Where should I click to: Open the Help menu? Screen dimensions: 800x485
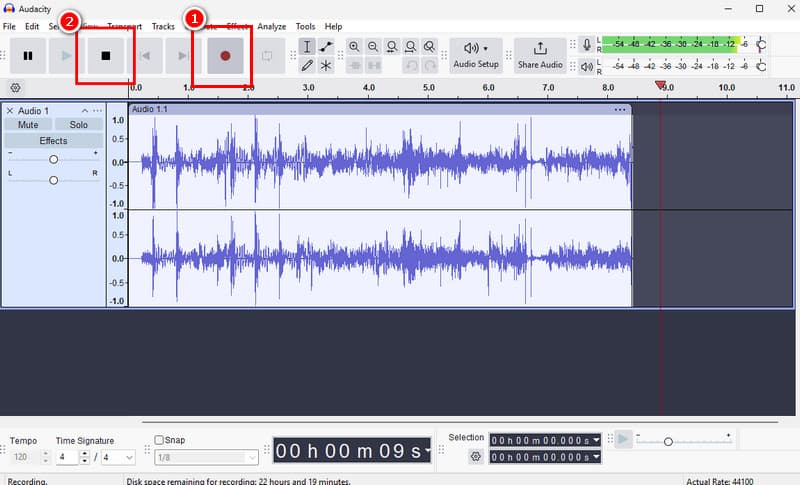coord(334,27)
